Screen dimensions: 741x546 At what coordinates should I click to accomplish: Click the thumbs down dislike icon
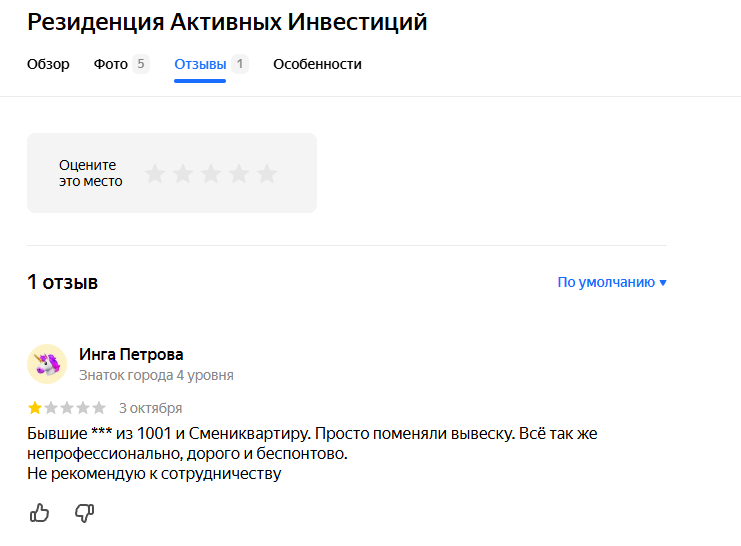point(84,513)
